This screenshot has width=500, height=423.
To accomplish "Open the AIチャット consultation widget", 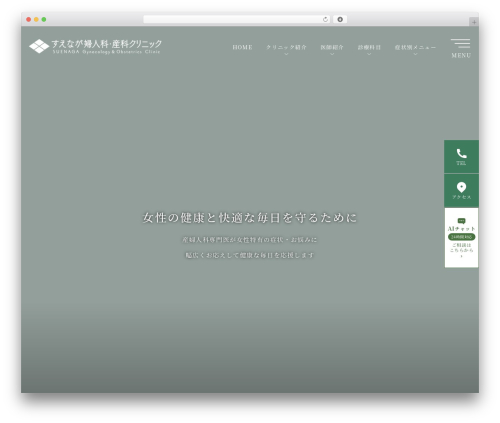I will (461, 238).
